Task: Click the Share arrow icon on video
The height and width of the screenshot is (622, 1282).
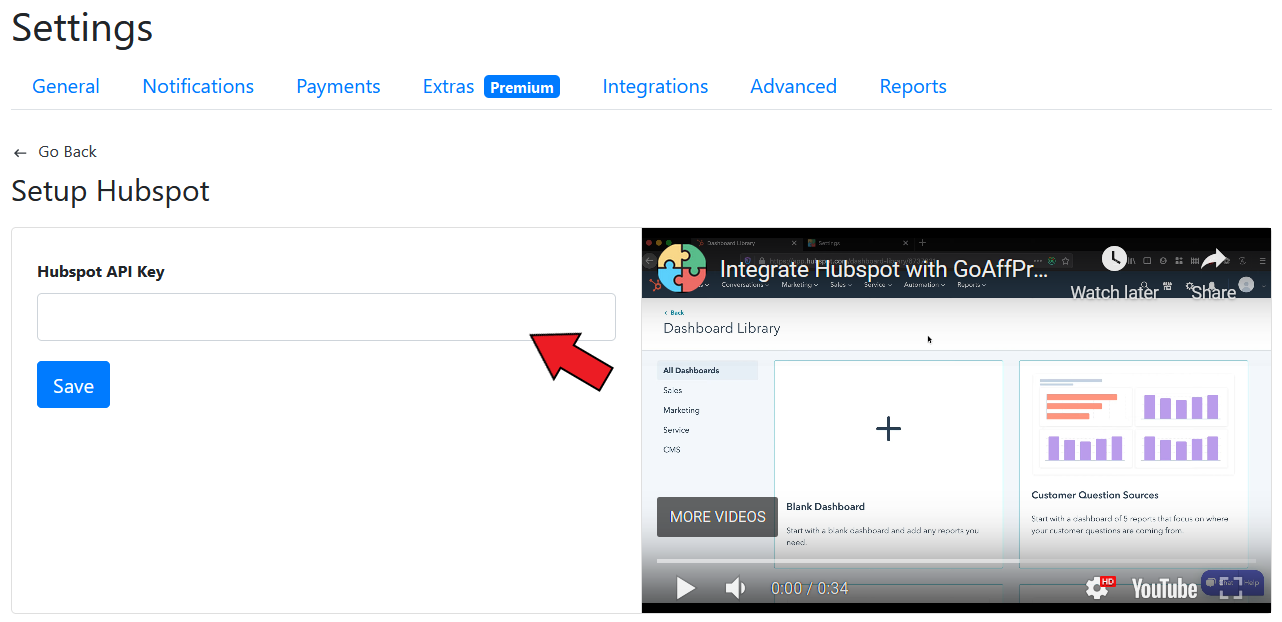Action: pyautogui.click(x=1213, y=260)
